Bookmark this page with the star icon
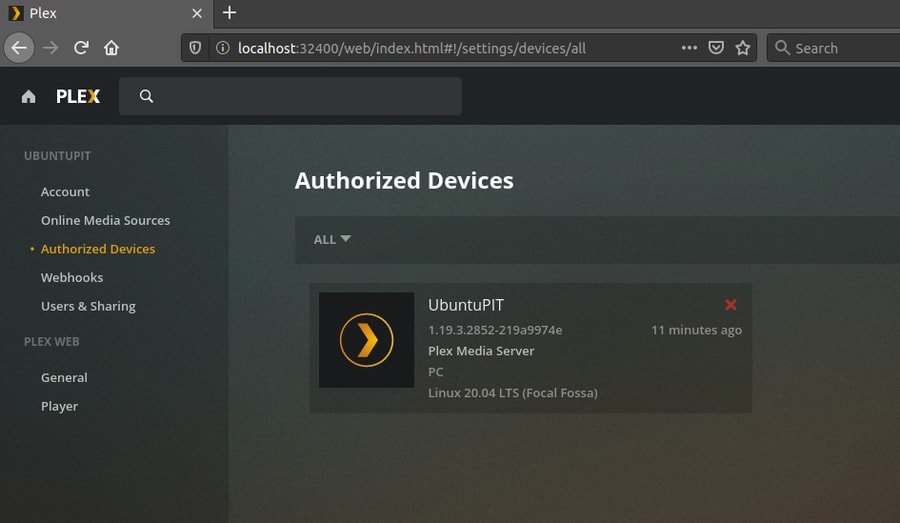Viewport: 900px width, 523px height. click(x=743, y=48)
